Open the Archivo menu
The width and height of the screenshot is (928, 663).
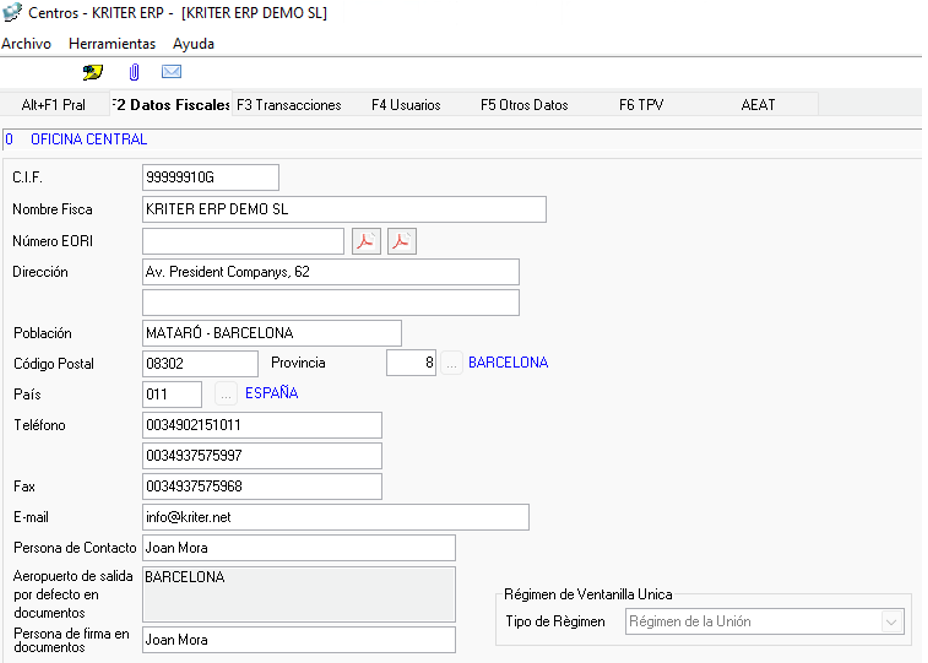26,44
